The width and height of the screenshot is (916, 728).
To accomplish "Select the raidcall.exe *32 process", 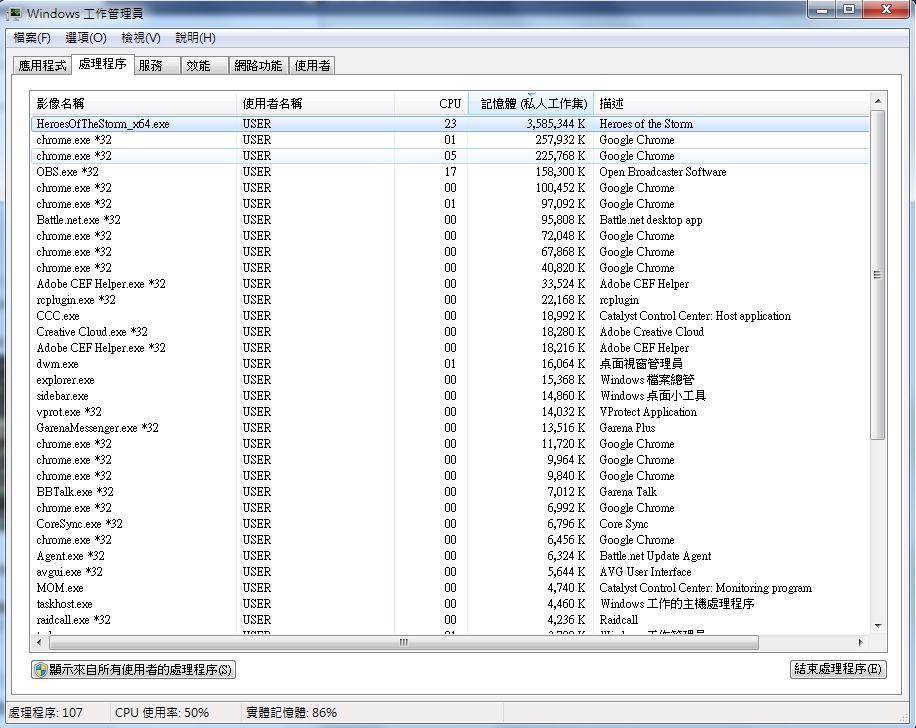I will pos(450,620).
